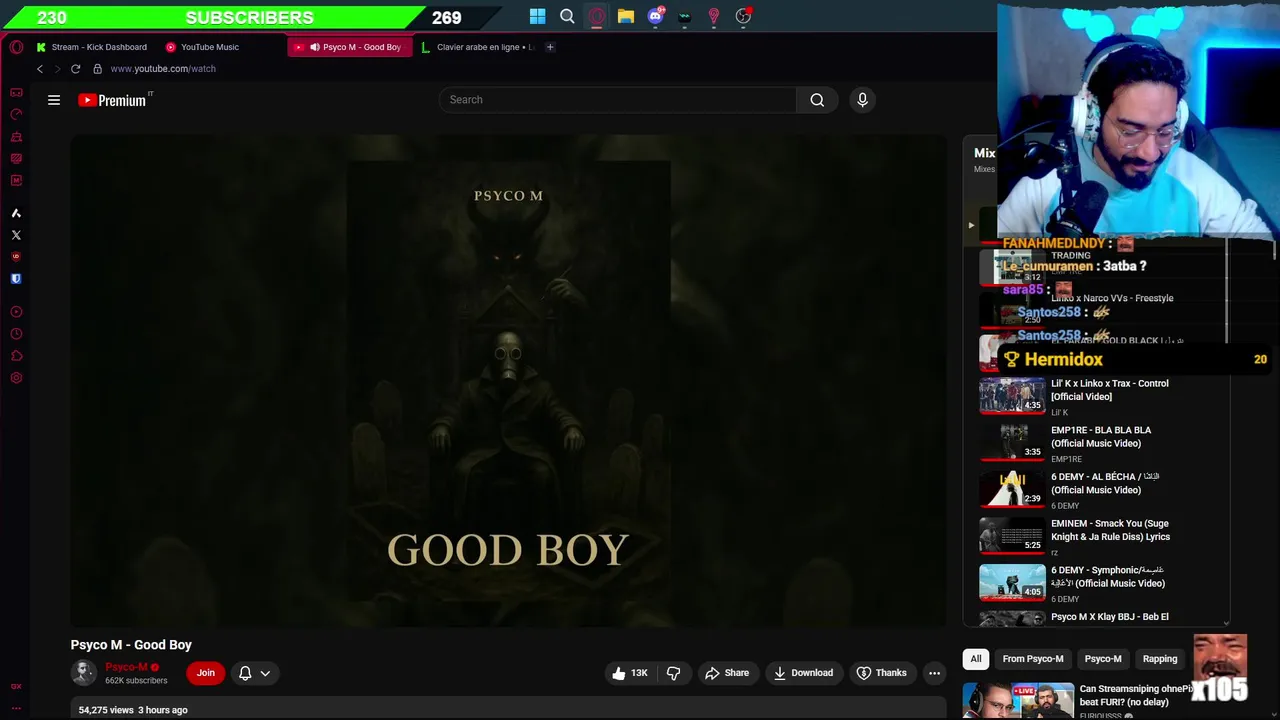
Task: Go back with the browser back arrow
Action: [x=40, y=69]
